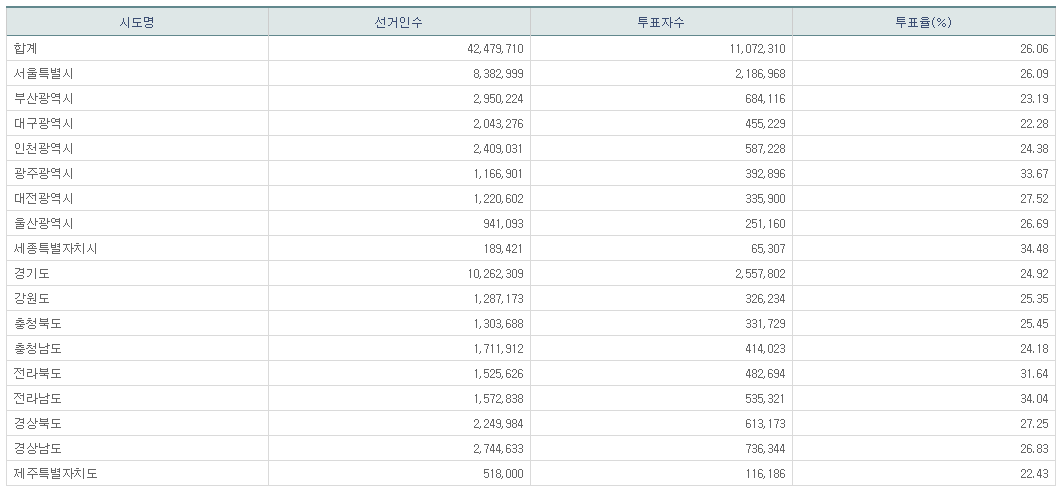This screenshot has width=1062, height=491.
Task: Click 전라남도 turnout value 34.04
Action: pyautogui.click(x=1034, y=398)
